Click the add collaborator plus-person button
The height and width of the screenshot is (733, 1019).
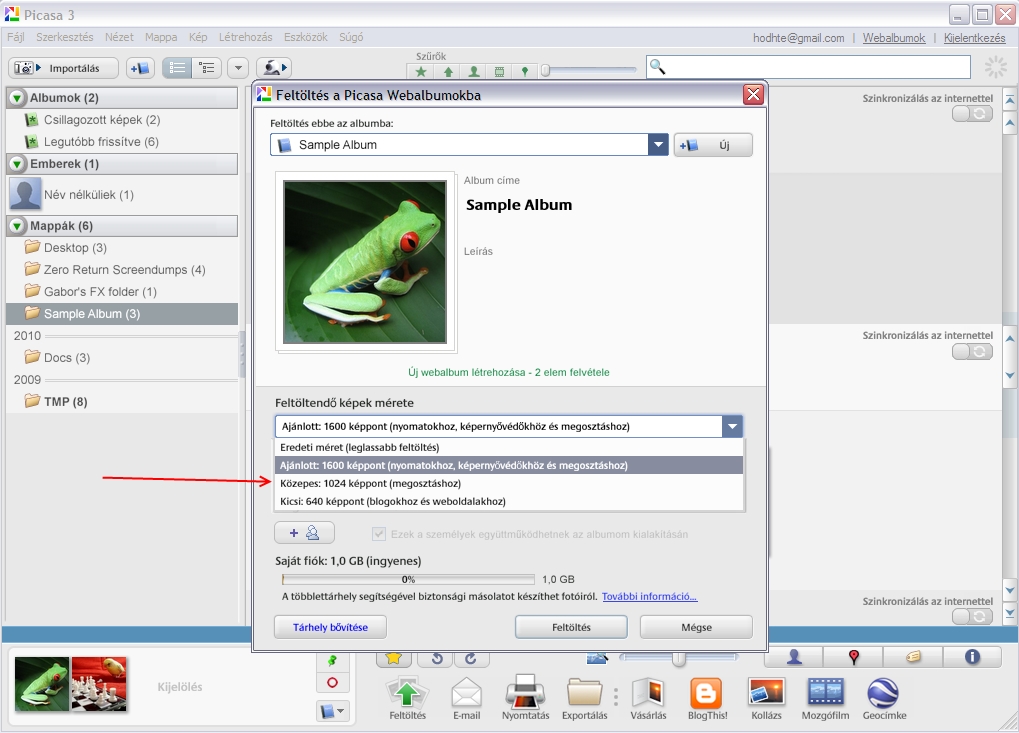[304, 533]
